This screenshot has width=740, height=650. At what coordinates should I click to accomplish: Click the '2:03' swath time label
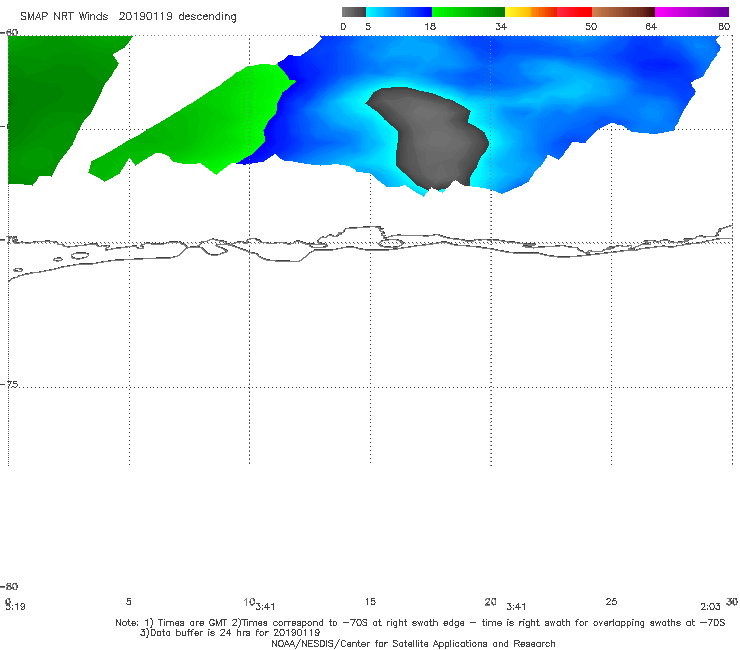click(710, 607)
